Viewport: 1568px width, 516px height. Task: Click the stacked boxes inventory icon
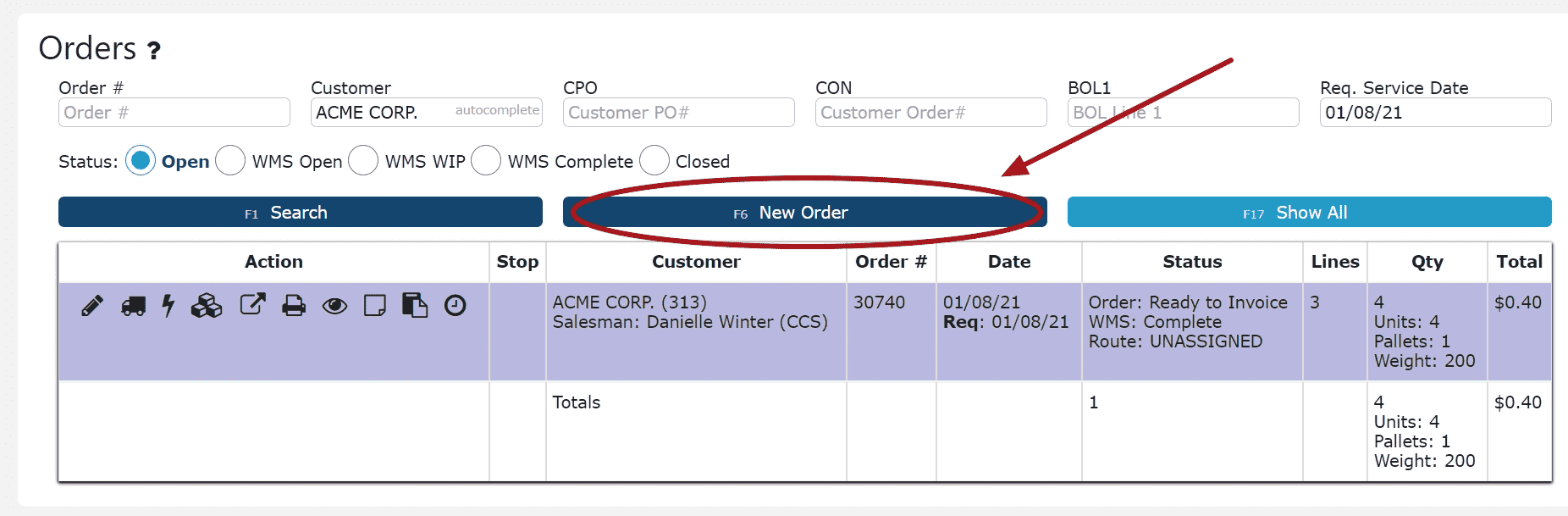click(x=207, y=306)
